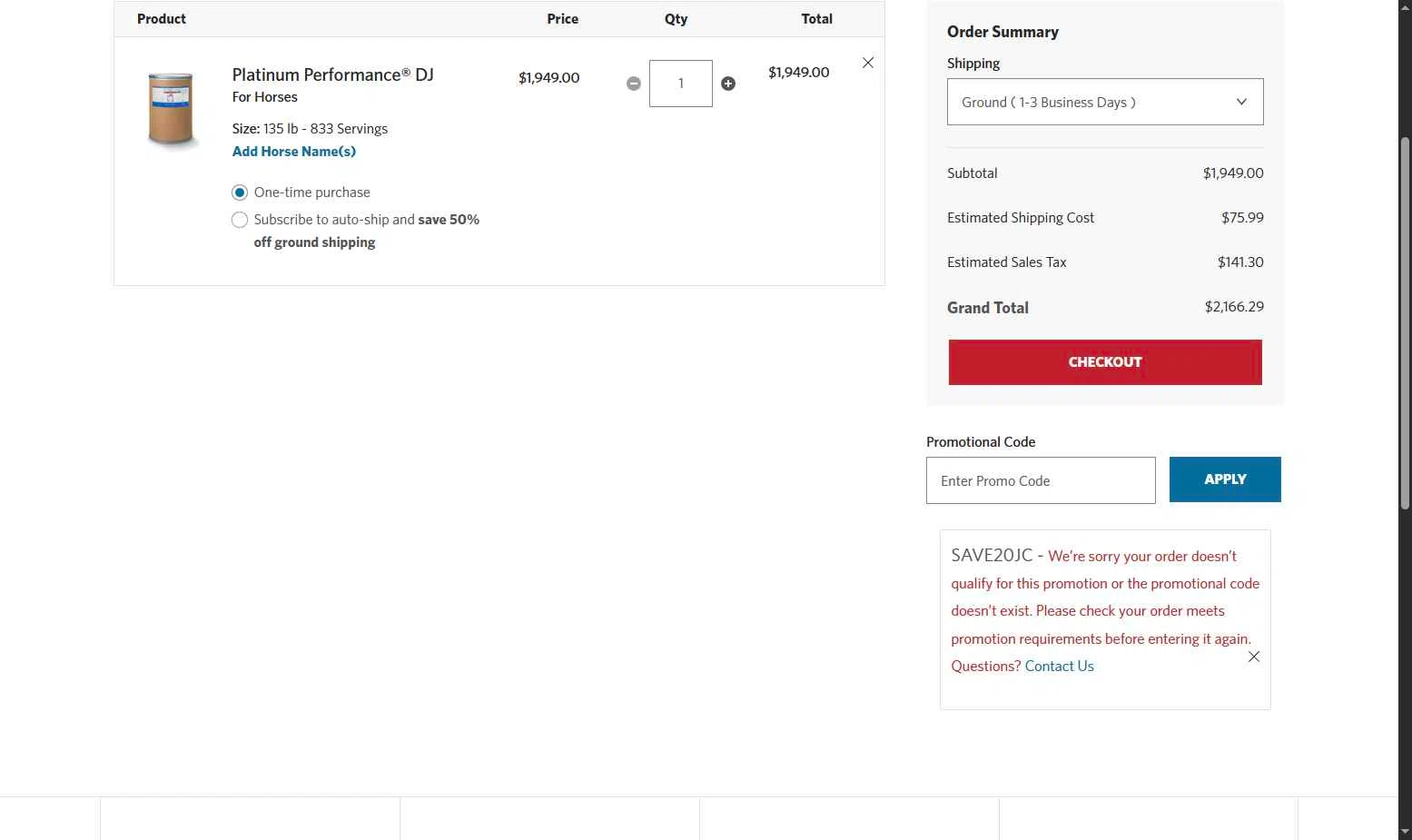The image size is (1412, 840).
Task: Open Platinum Performance DJ product title
Action: pyautogui.click(x=333, y=74)
